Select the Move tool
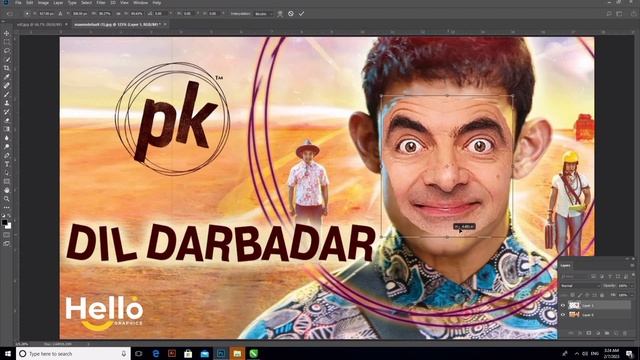 click(7, 33)
